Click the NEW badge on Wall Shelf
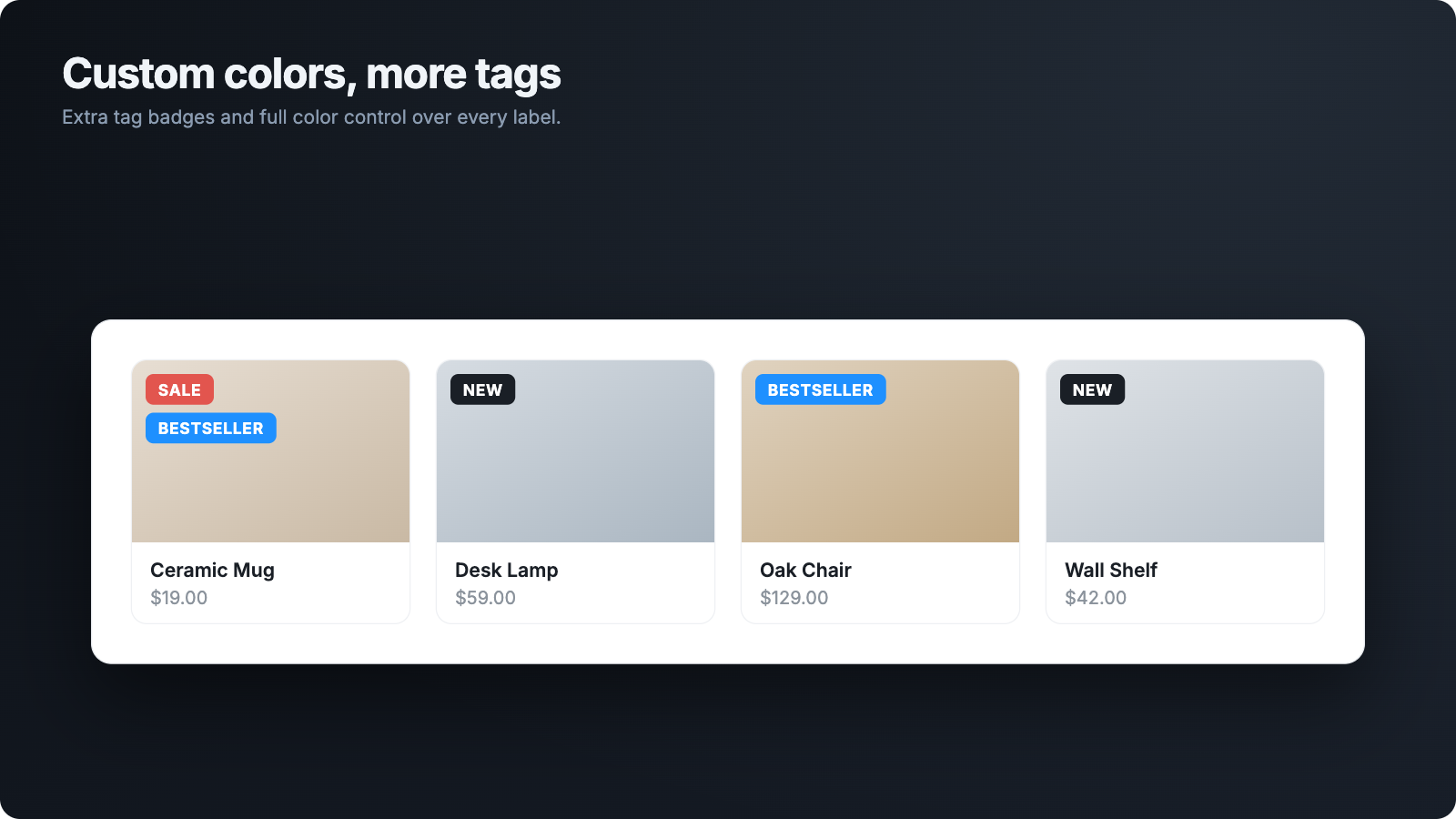1456x819 pixels. [1092, 389]
